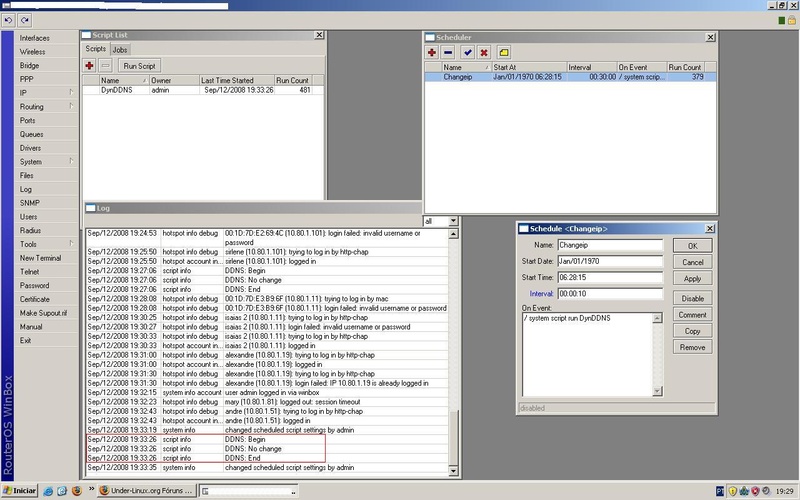Add a new script with red plus
The image size is (800, 500).
(x=89, y=66)
